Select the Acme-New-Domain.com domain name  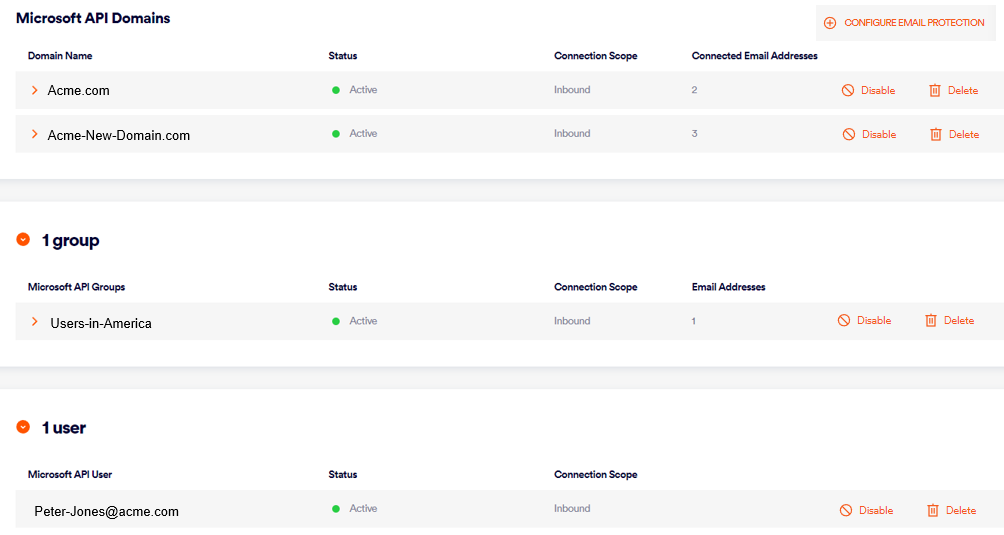(x=118, y=135)
